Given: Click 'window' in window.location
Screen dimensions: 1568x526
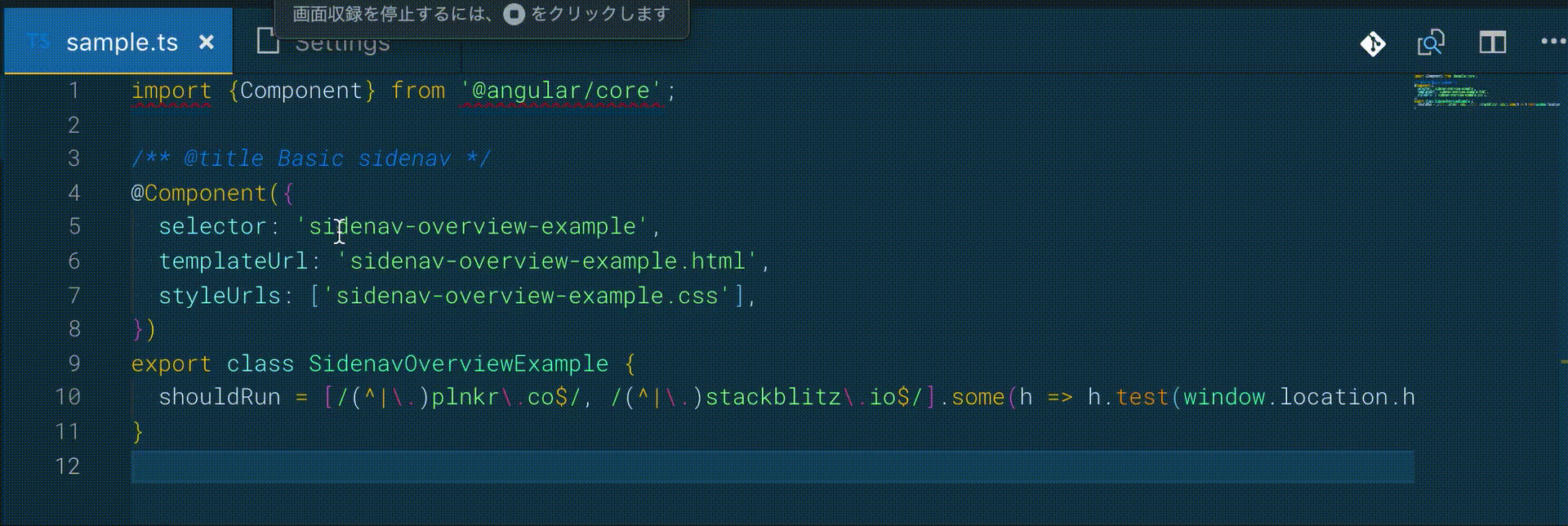Looking at the screenshot, I should [1224, 397].
